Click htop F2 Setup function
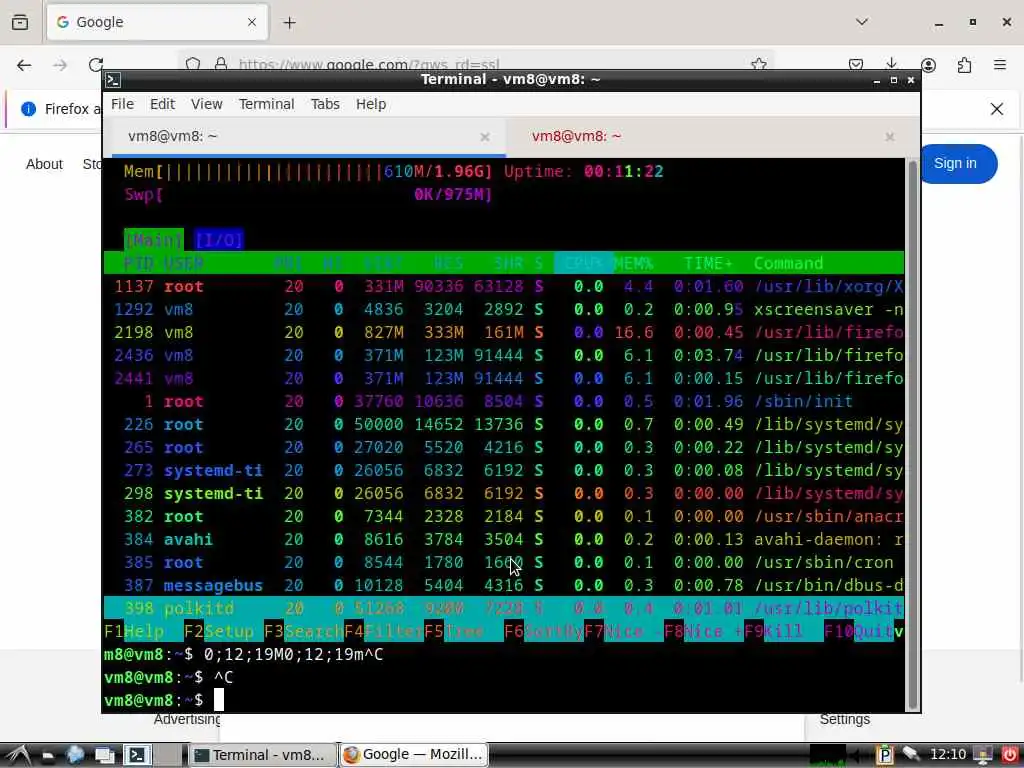Screen dimensions: 1024x768 [224, 632]
